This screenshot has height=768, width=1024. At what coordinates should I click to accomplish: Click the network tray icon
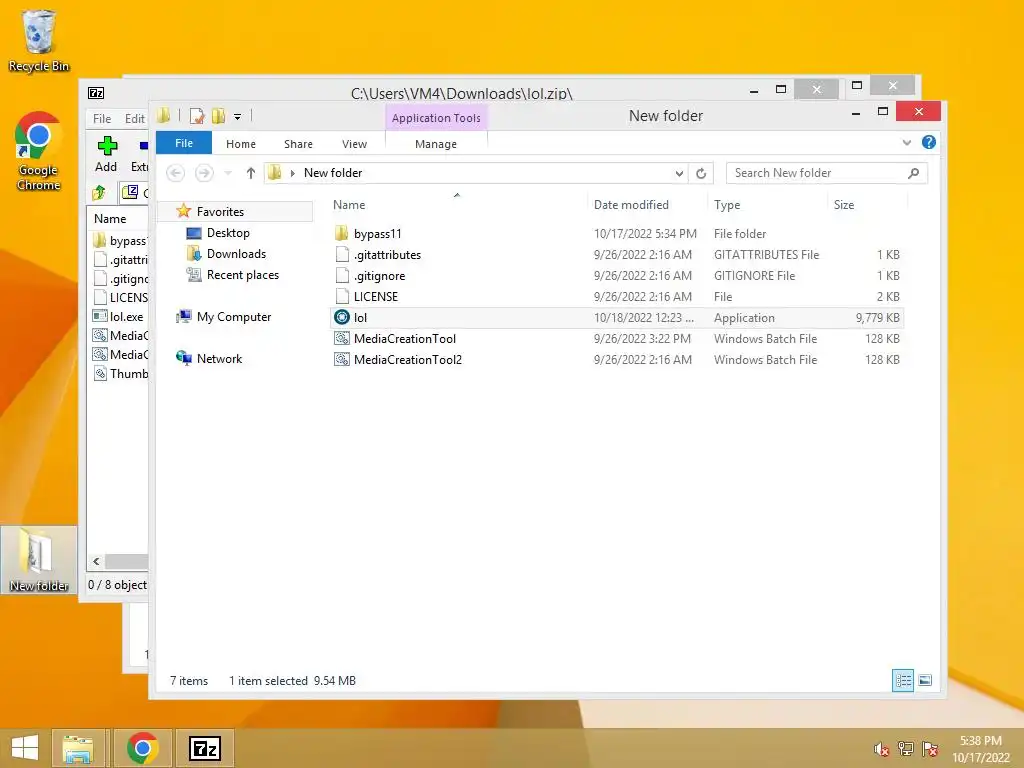click(x=906, y=749)
